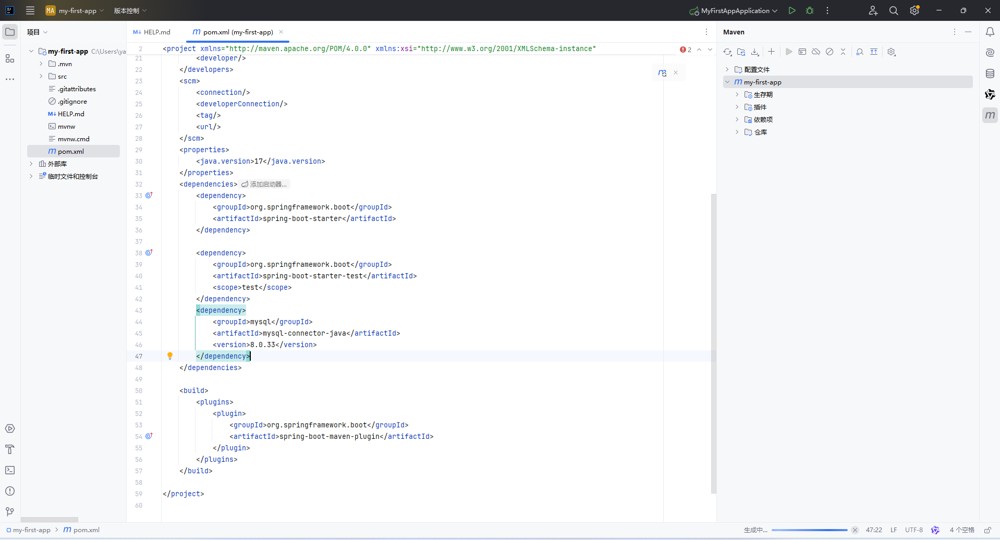Open the Notifications bell icon
Viewport: 1000px width, 540px height.
click(990, 32)
